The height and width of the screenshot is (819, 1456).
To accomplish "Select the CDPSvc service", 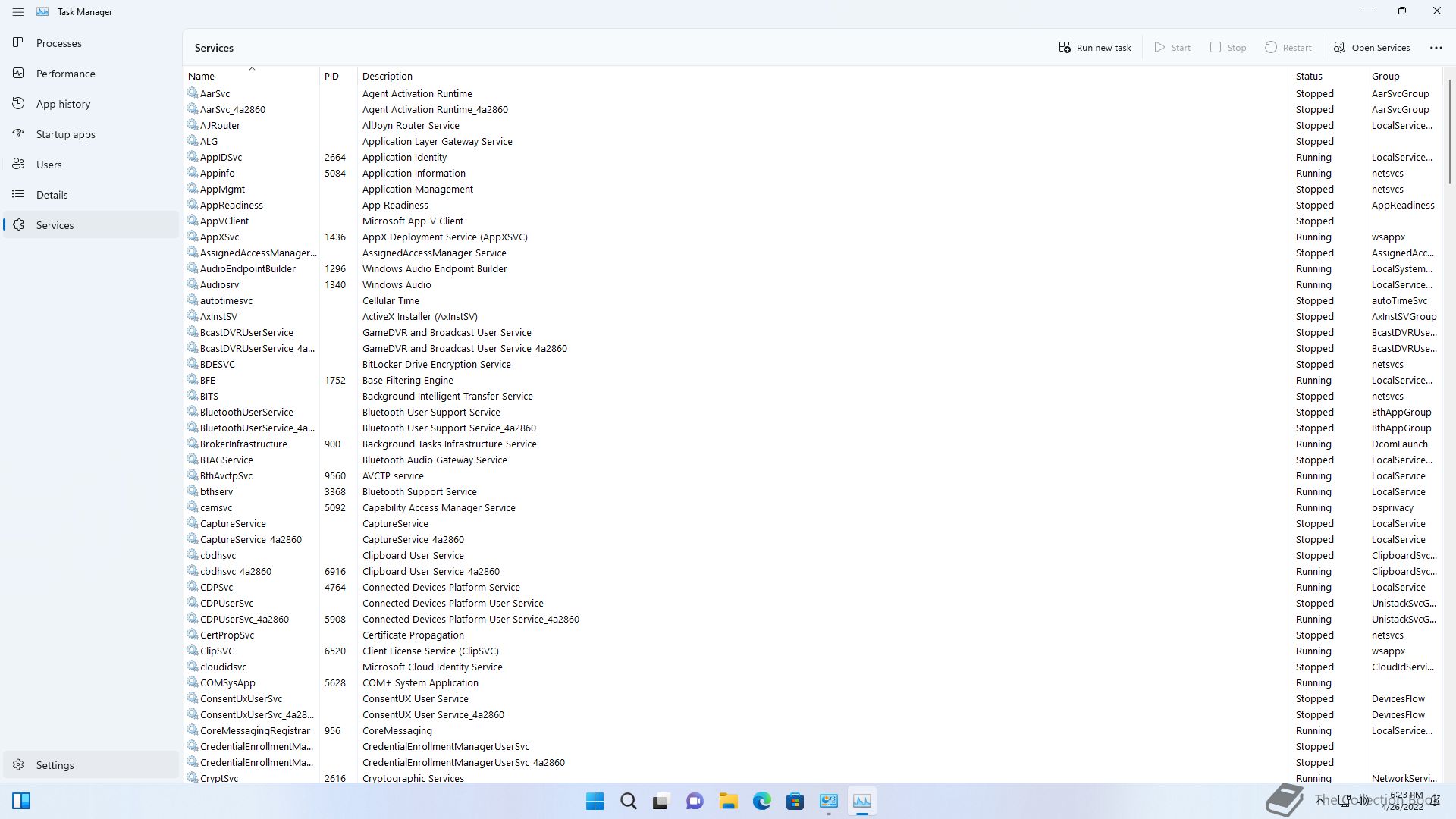I will point(813,587).
